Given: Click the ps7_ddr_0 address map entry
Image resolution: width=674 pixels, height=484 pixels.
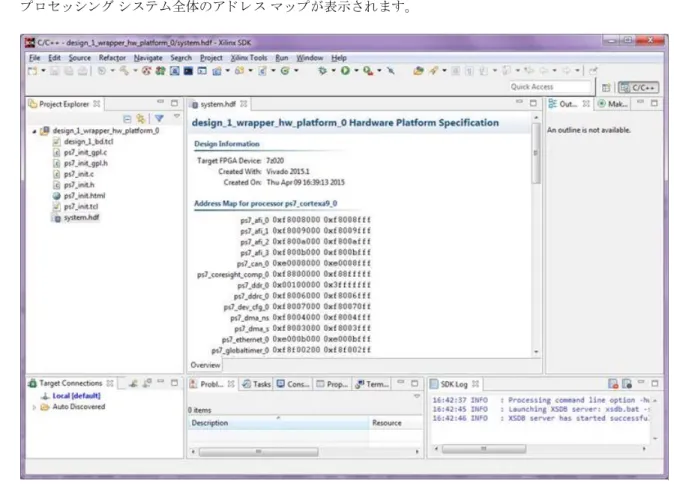Looking at the screenshot, I should 306,285.
